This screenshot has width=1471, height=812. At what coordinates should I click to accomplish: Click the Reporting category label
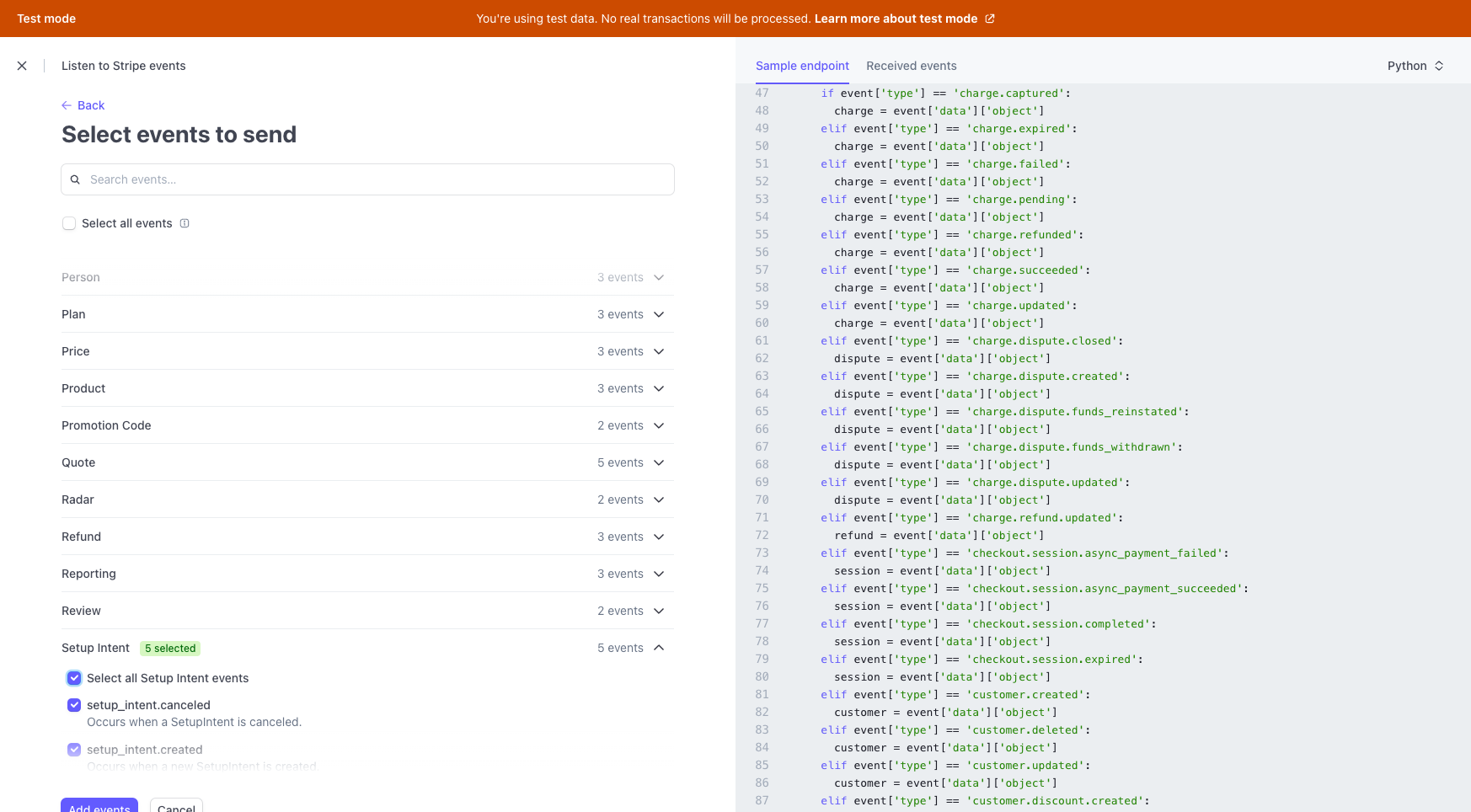click(88, 574)
